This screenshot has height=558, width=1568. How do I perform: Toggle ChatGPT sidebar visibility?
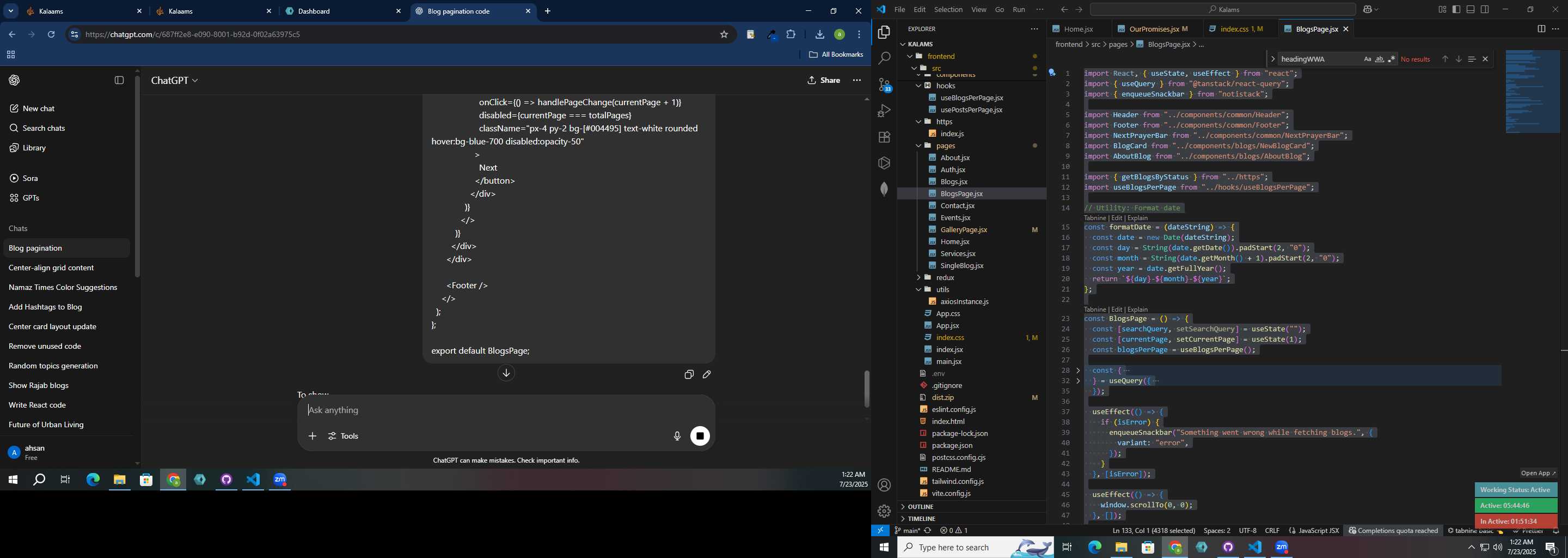pyautogui.click(x=119, y=81)
